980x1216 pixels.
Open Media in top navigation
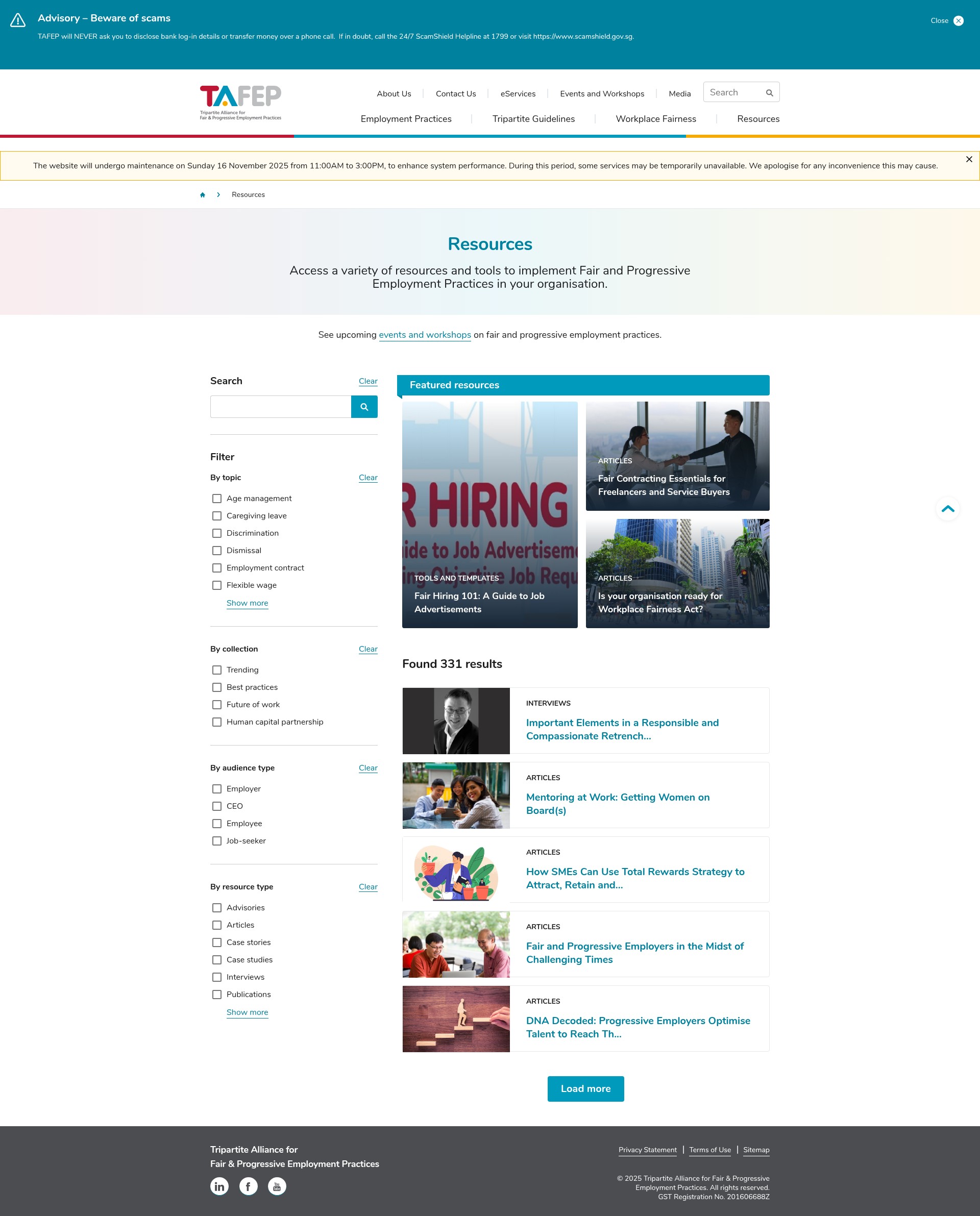680,94
